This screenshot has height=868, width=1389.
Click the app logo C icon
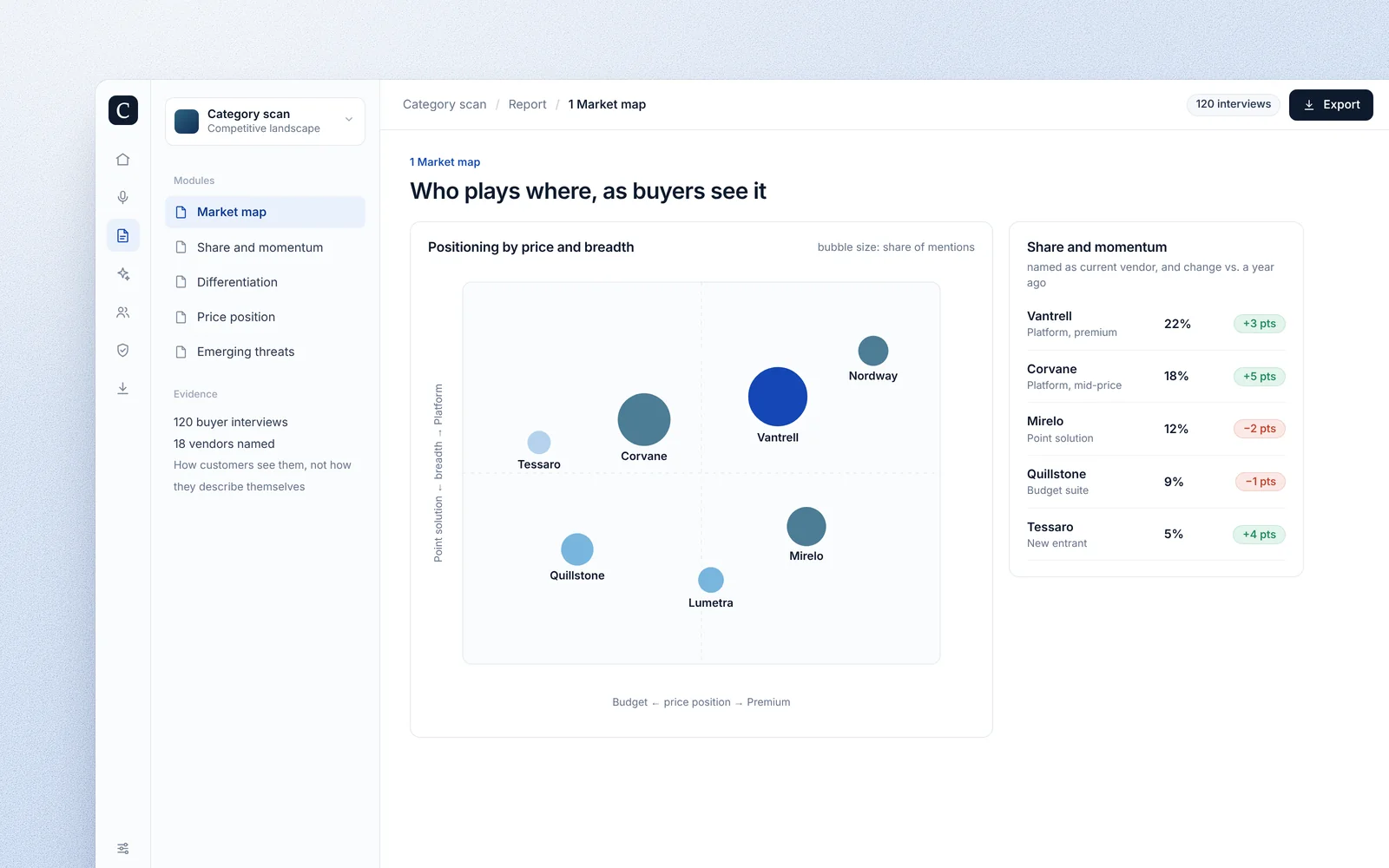click(123, 110)
